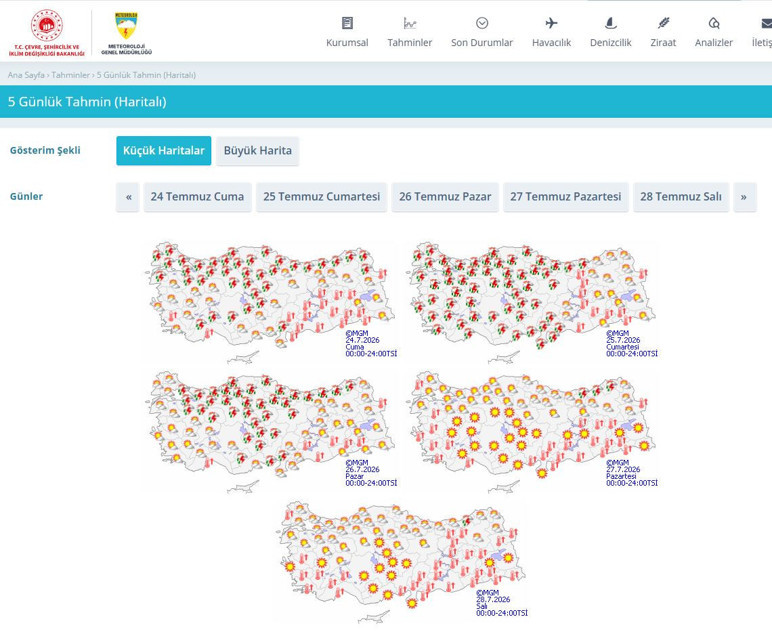Go to next days arrow

click(744, 197)
